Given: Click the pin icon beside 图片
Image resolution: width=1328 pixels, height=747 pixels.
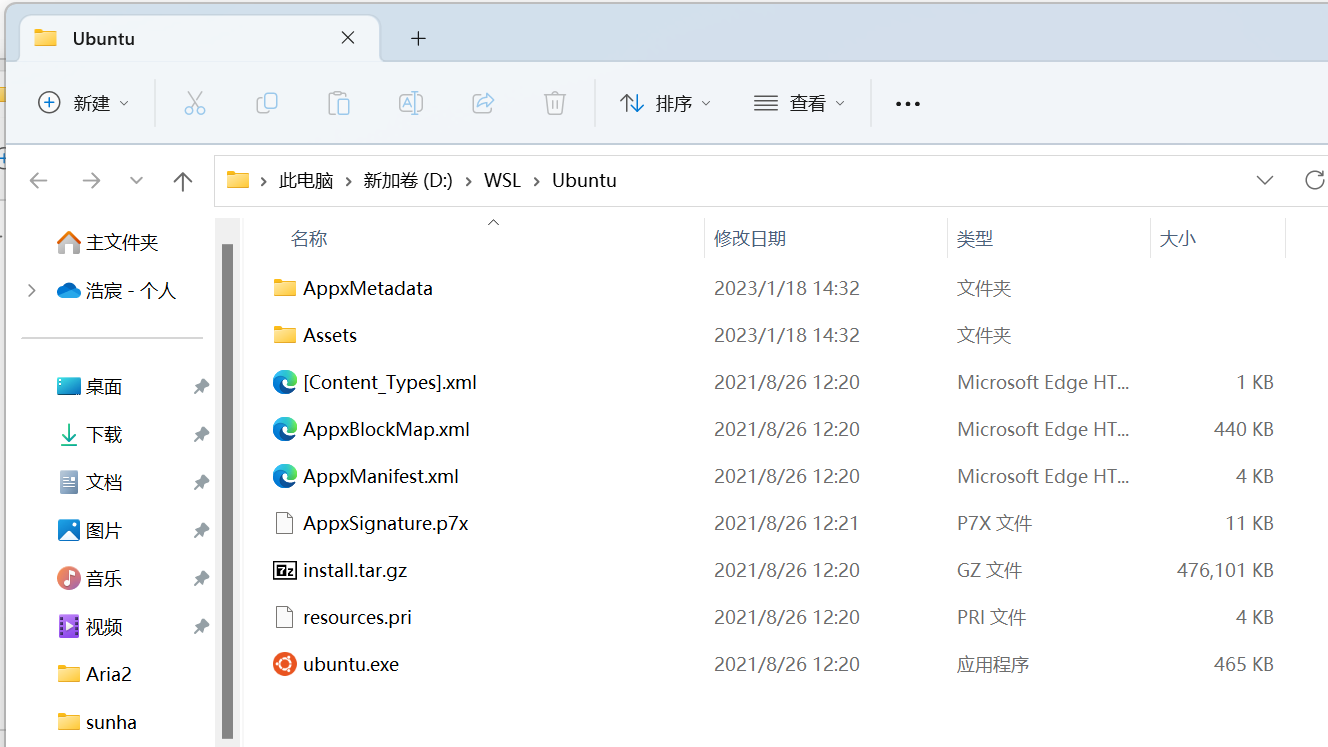Looking at the screenshot, I should (x=201, y=530).
